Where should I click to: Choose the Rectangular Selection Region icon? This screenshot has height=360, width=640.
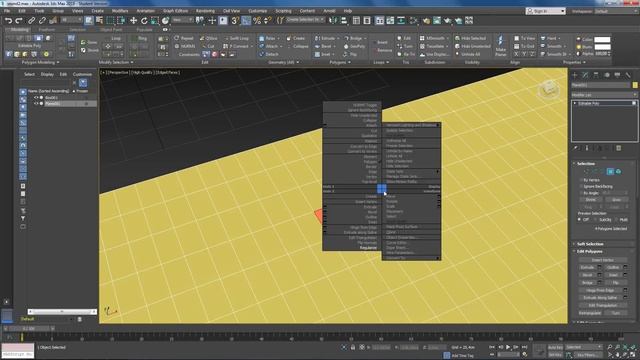[110, 20]
